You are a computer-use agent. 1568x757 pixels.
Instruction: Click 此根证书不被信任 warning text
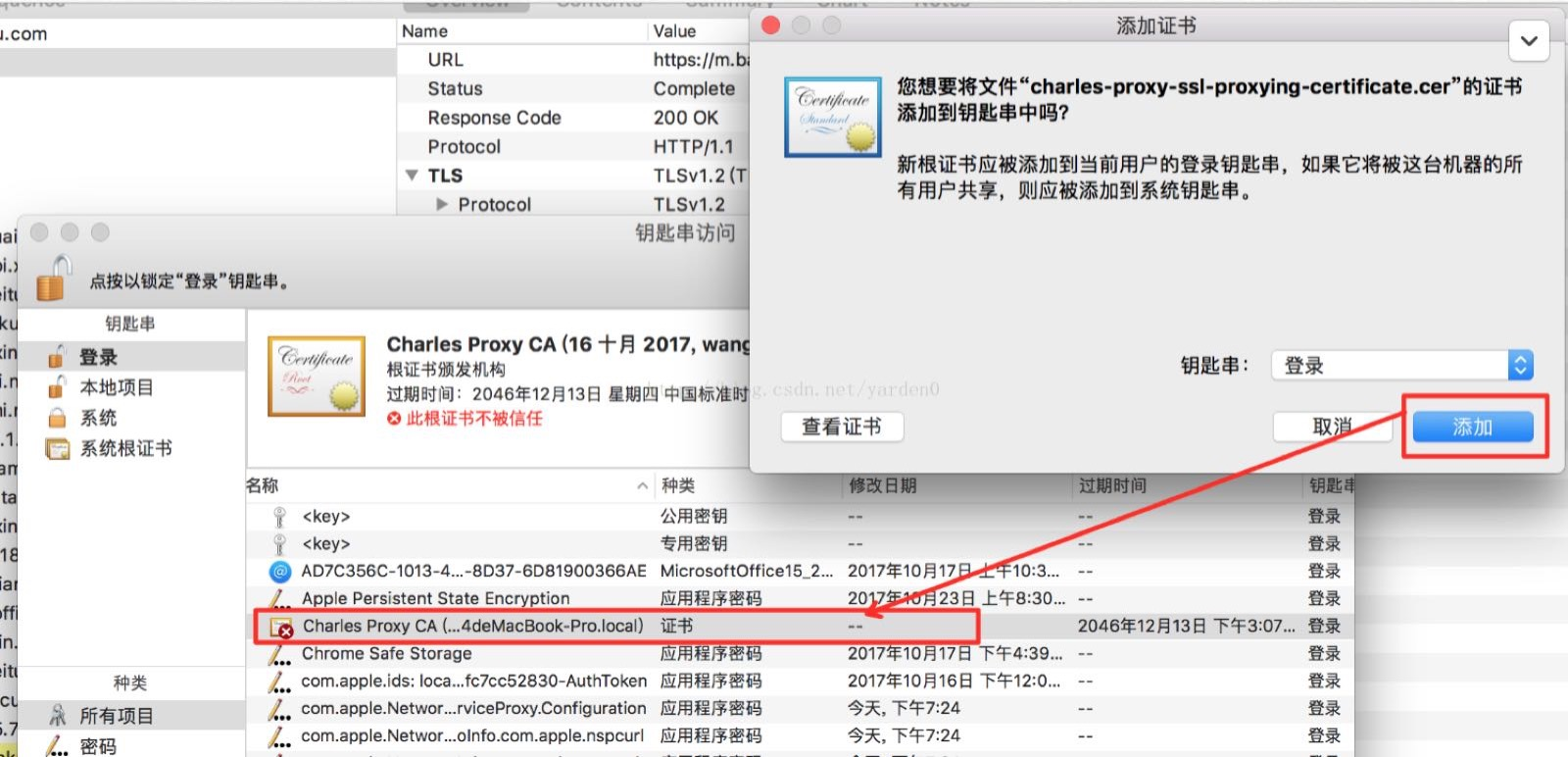[474, 419]
